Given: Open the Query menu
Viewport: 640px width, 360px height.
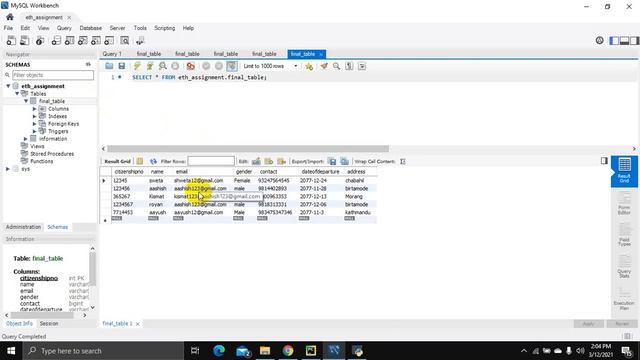Looking at the screenshot, I should click(x=64, y=28).
